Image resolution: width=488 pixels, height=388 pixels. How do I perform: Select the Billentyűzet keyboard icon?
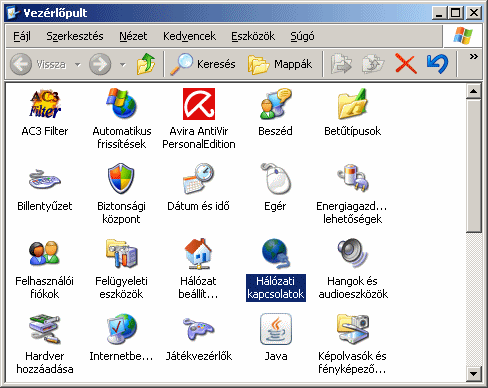click(x=45, y=179)
